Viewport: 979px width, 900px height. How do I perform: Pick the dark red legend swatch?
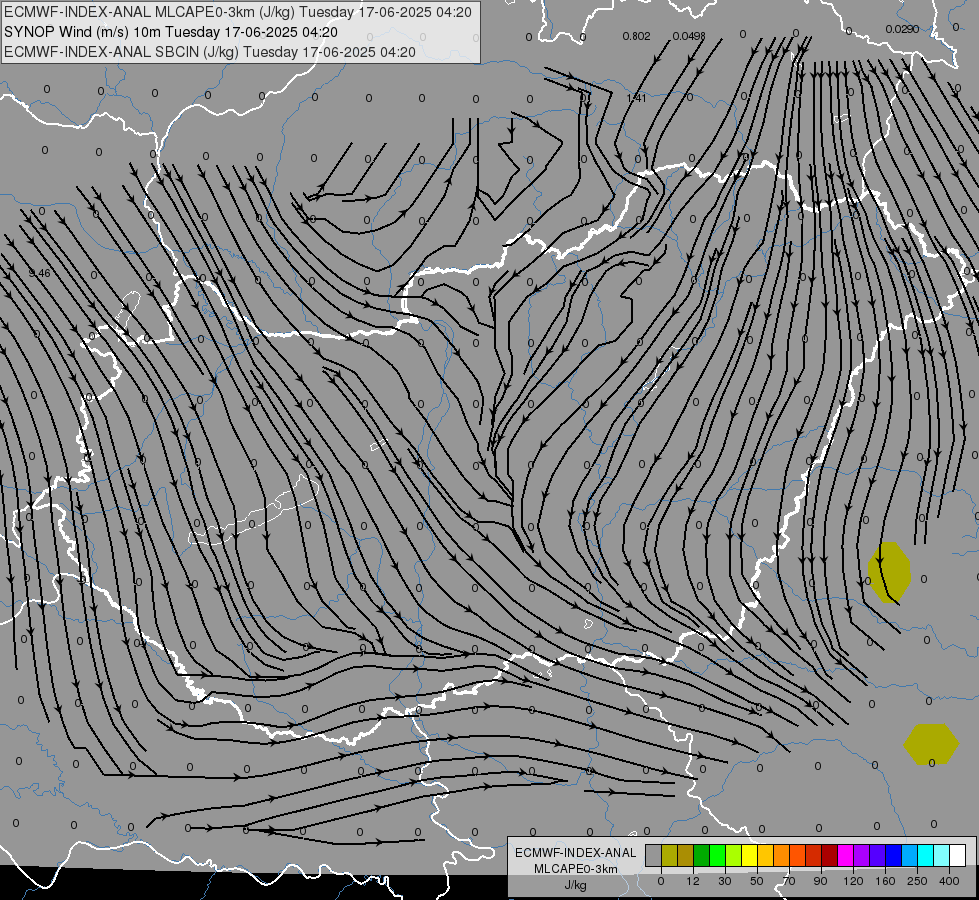point(829,855)
